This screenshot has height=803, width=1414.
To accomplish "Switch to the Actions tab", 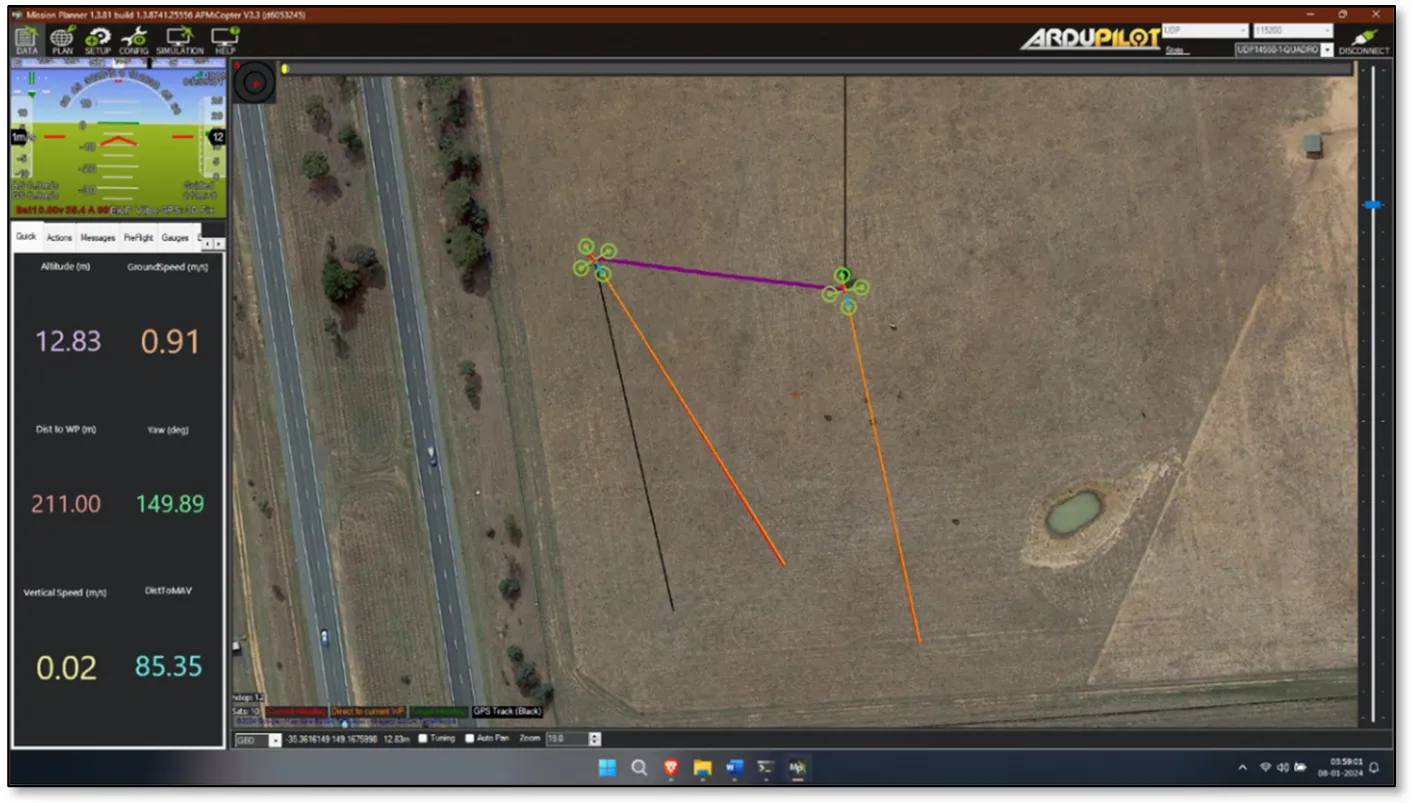I will (x=59, y=238).
